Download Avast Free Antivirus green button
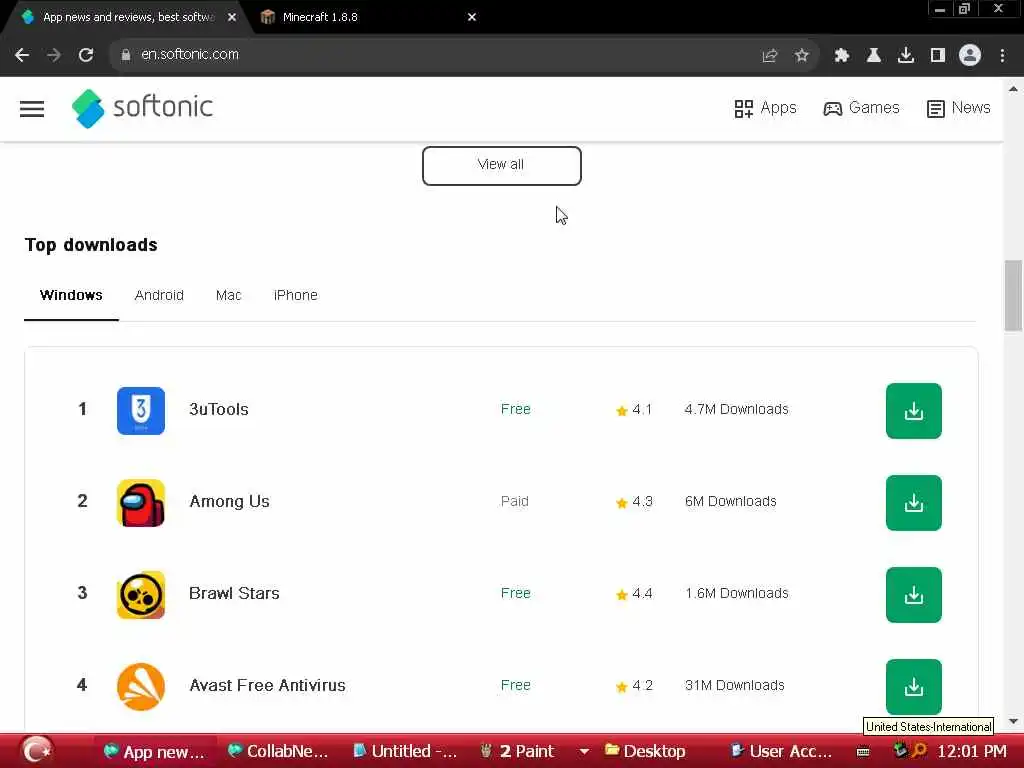1024x768 pixels. [x=914, y=686]
